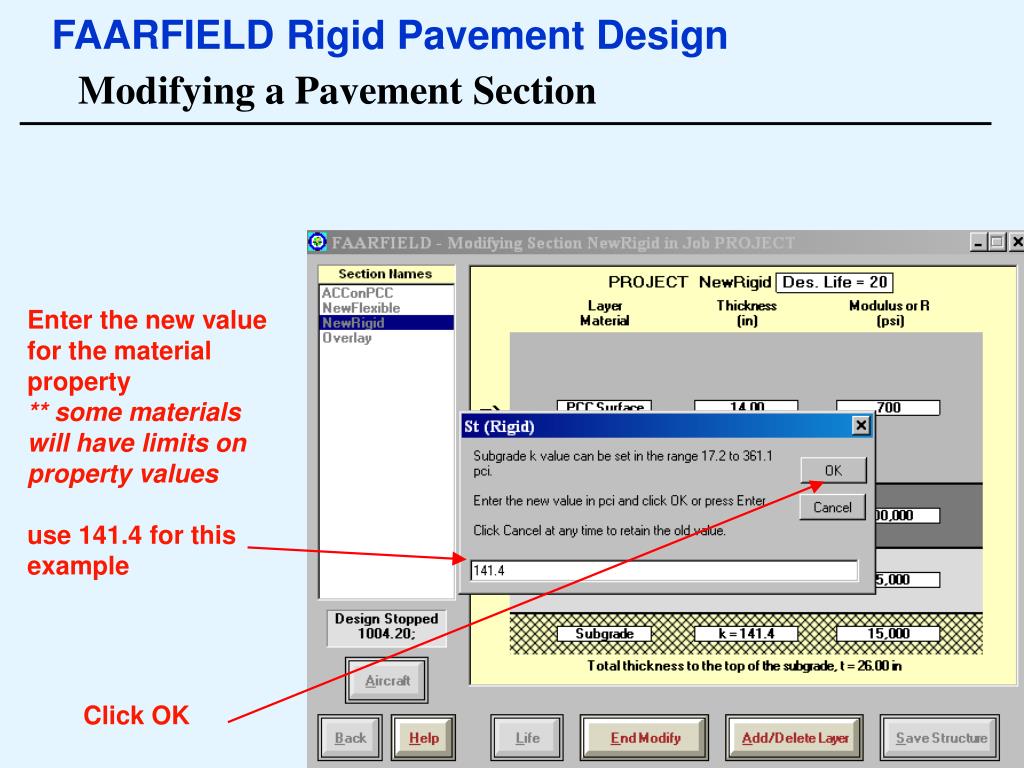
Task: Click the Life button
Action: click(x=527, y=738)
